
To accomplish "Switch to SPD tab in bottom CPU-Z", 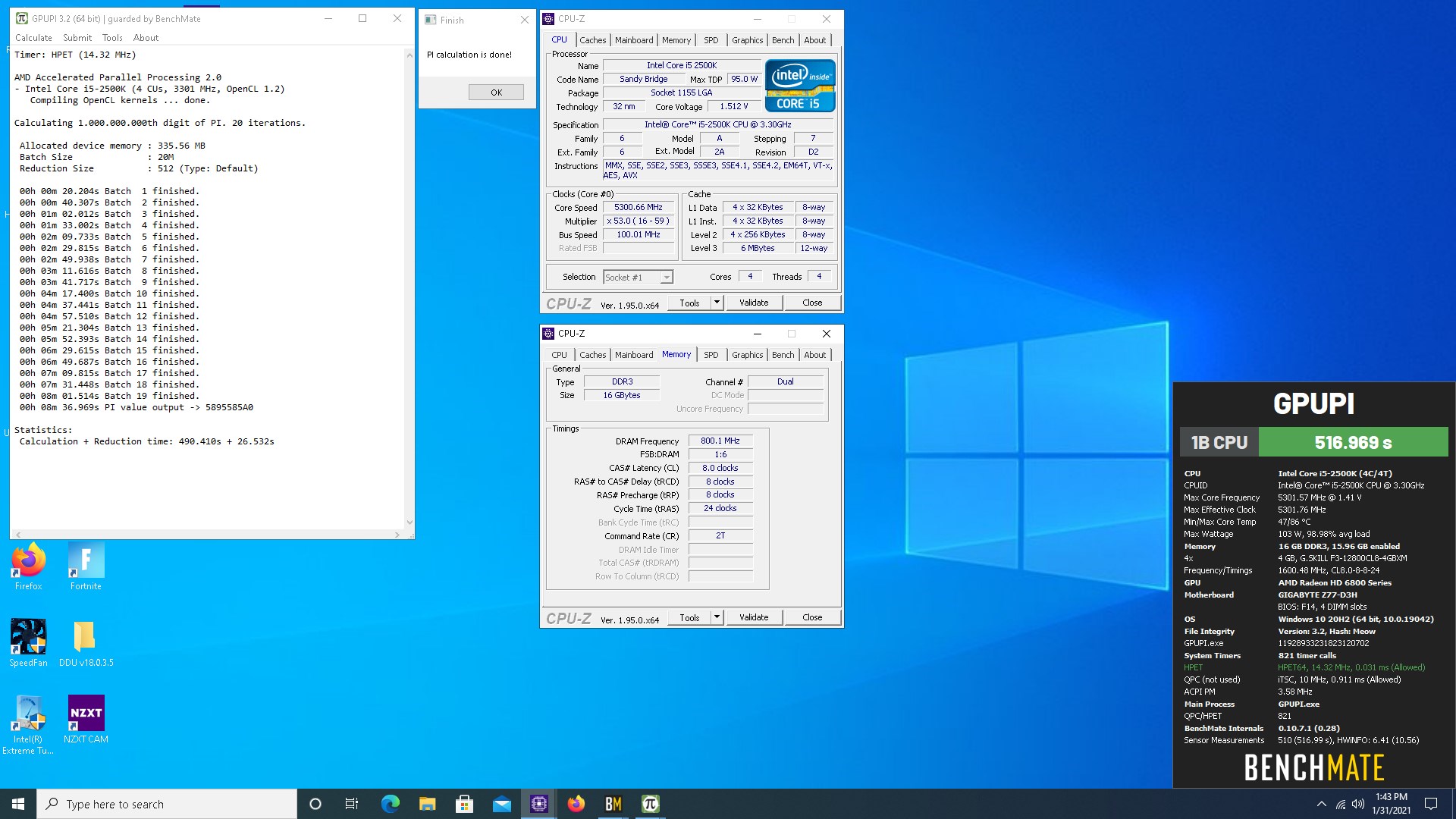I will pos(711,355).
